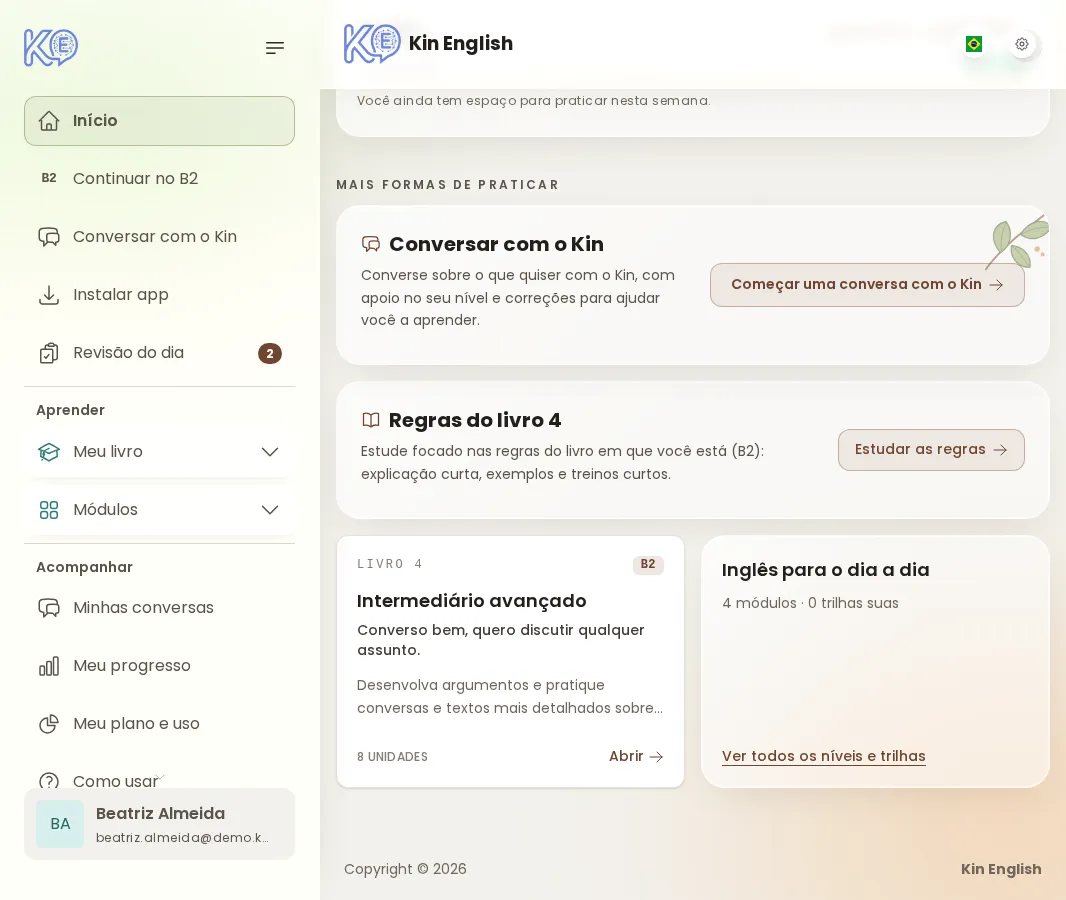
Task: Click the chat icon beside Minhas conversas
Action: pos(49,608)
